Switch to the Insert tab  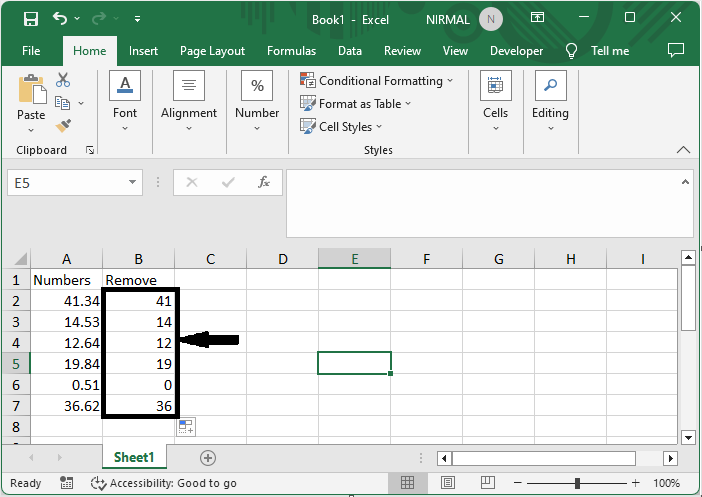click(x=143, y=51)
